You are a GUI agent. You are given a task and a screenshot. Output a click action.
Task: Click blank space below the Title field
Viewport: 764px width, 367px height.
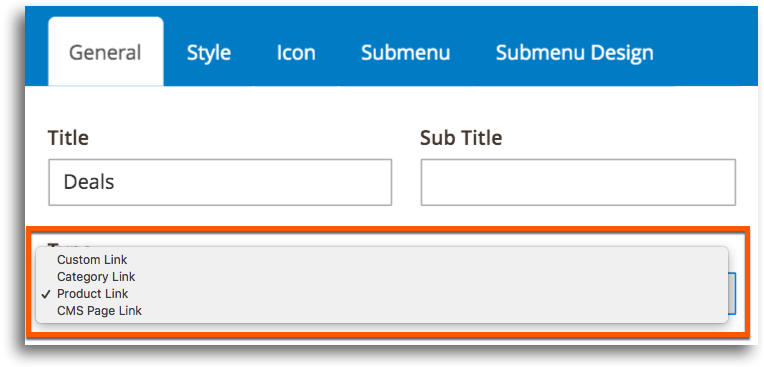(x=220, y=215)
